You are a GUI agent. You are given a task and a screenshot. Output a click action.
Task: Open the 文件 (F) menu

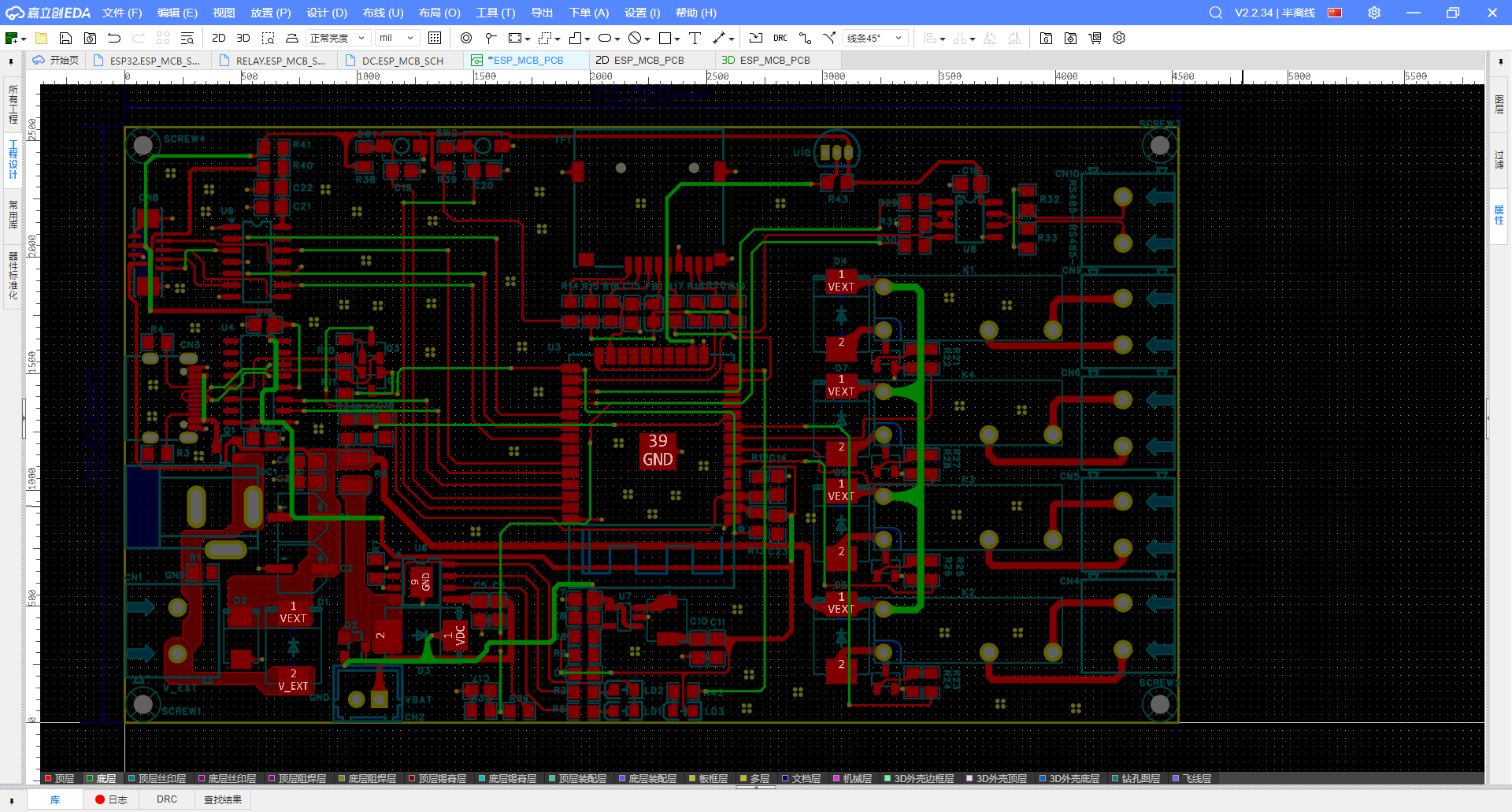click(122, 13)
